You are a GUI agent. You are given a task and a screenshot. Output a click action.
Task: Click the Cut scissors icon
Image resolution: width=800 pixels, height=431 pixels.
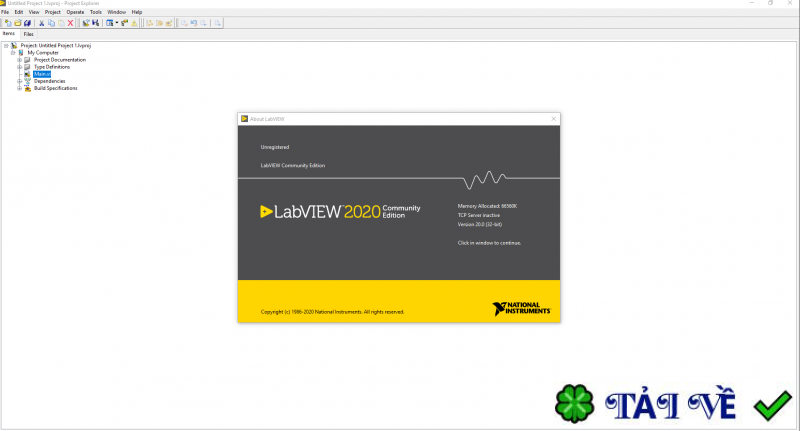pos(42,23)
